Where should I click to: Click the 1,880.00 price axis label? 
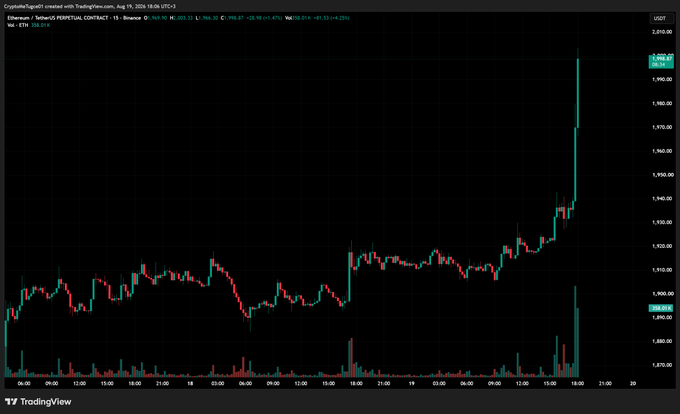(662, 341)
